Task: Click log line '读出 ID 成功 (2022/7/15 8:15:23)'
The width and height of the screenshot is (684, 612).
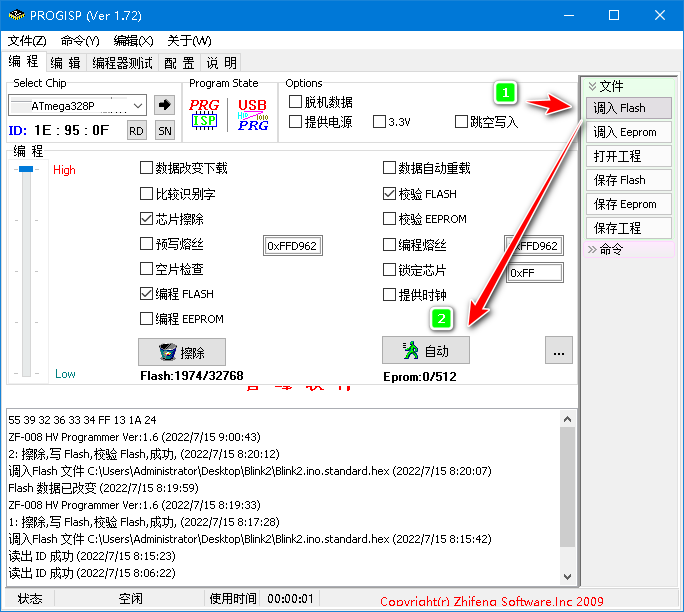Action: (92, 556)
